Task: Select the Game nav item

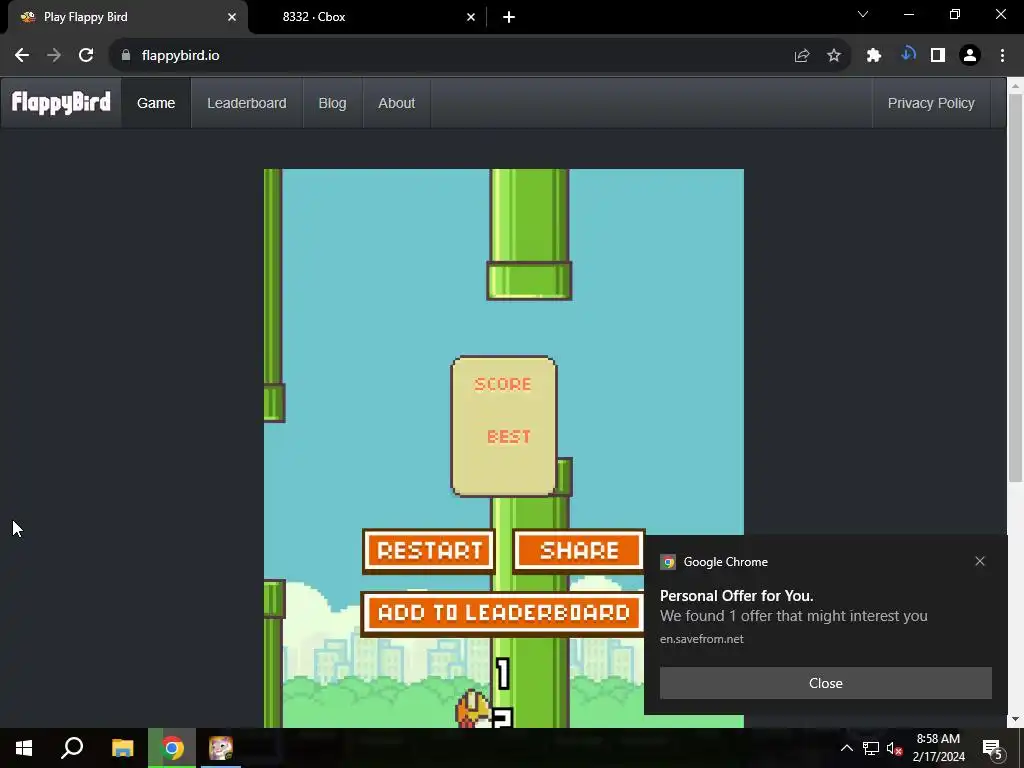Action: [156, 103]
